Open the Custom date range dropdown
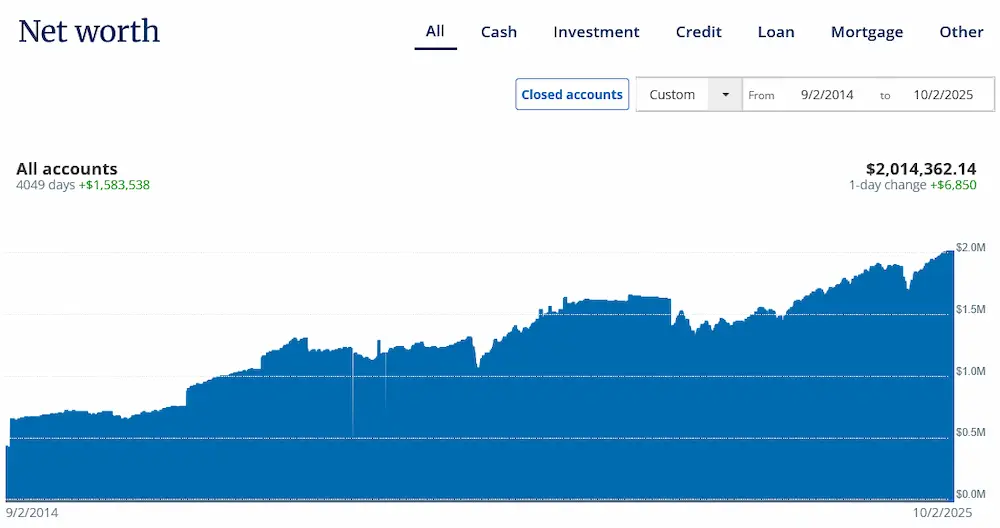The height and width of the screenshot is (528, 1000). (673, 95)
